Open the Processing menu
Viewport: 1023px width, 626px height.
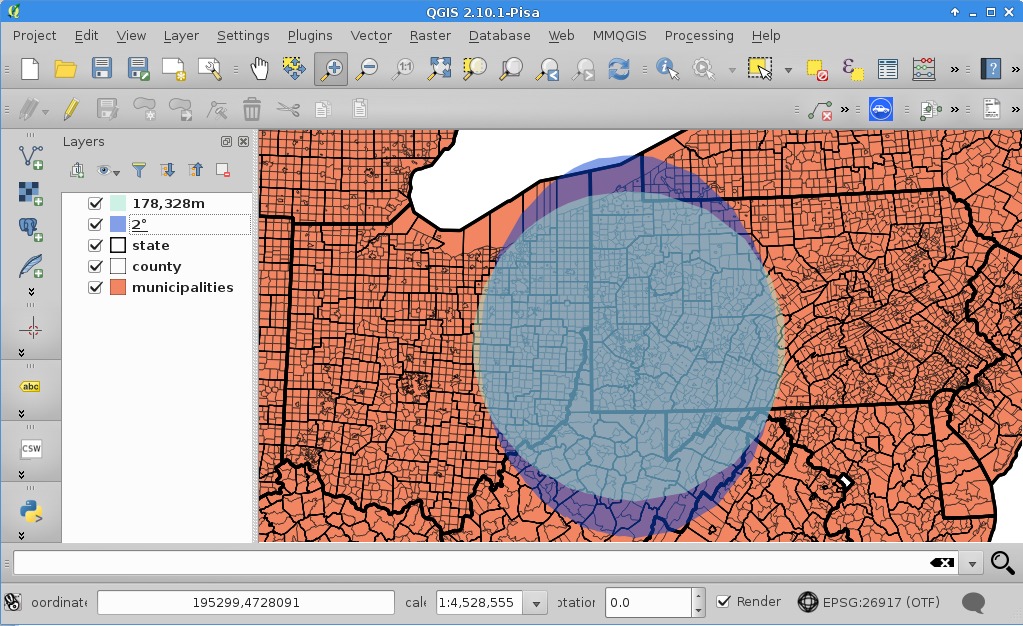(698, 35)
